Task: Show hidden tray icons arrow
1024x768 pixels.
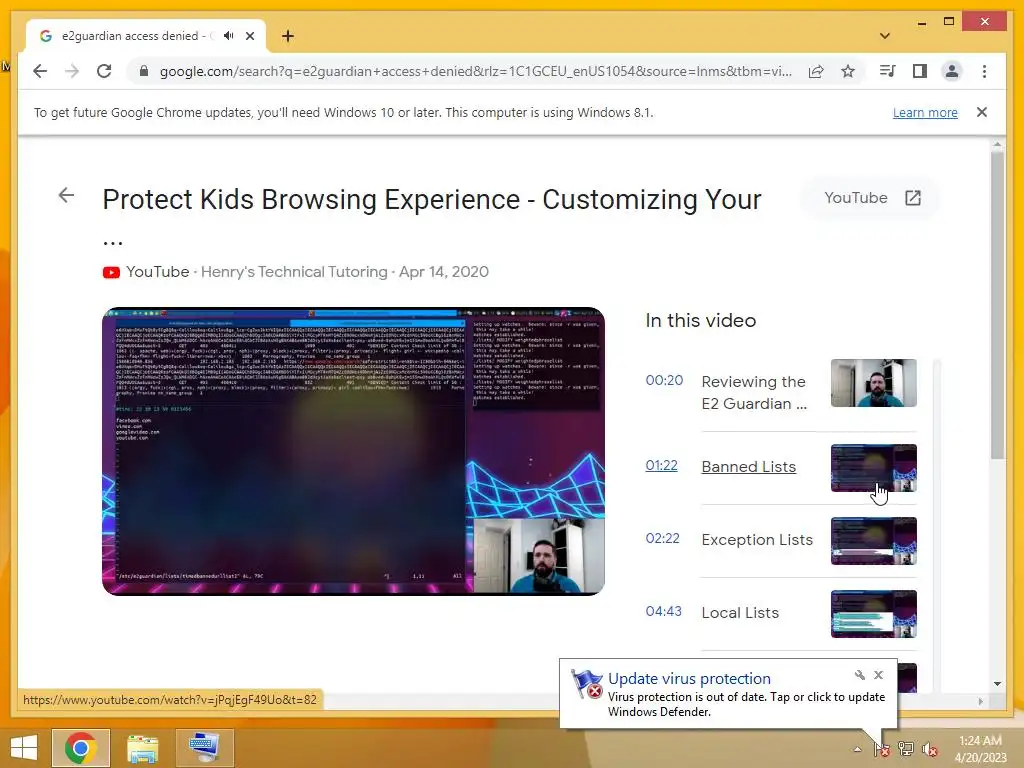Action: click(857, 749)
